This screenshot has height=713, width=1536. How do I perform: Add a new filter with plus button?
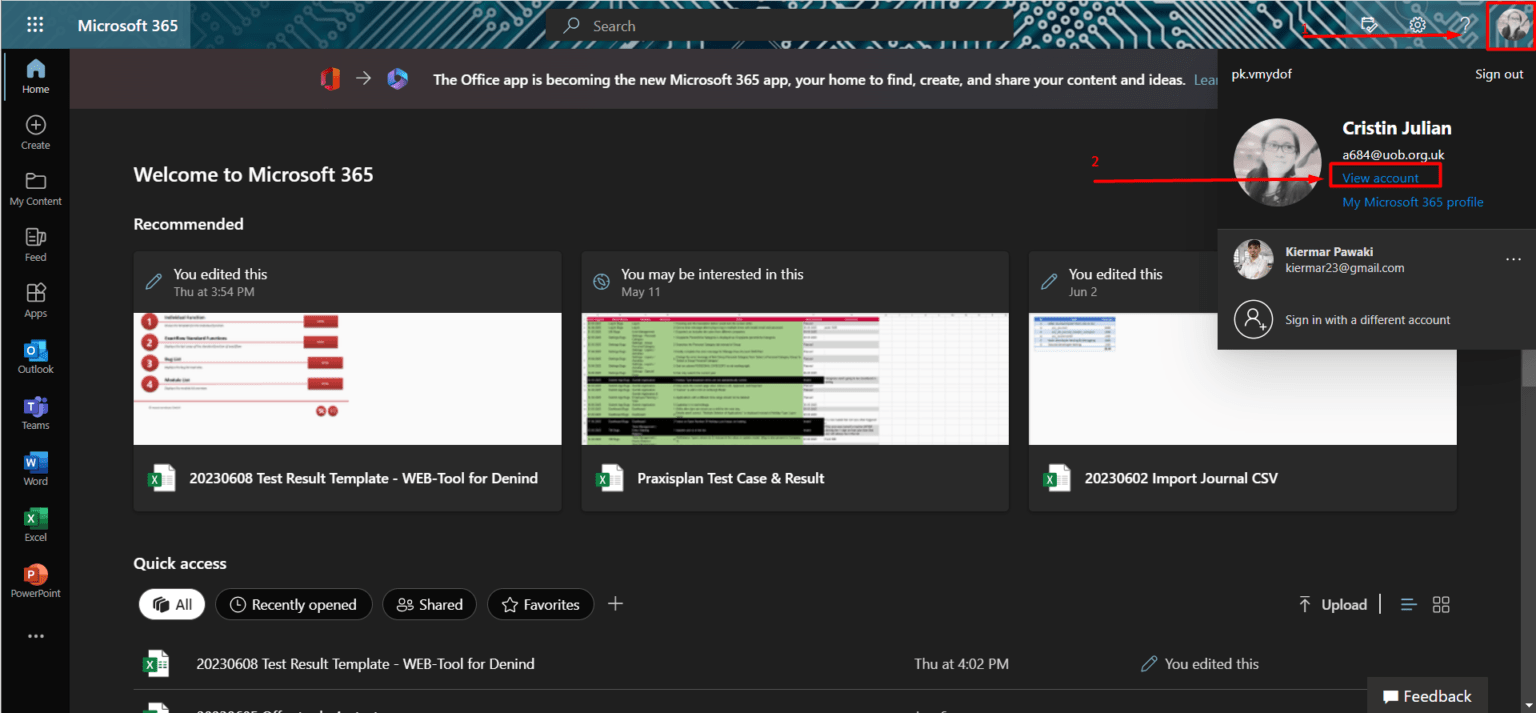(616, 603)
